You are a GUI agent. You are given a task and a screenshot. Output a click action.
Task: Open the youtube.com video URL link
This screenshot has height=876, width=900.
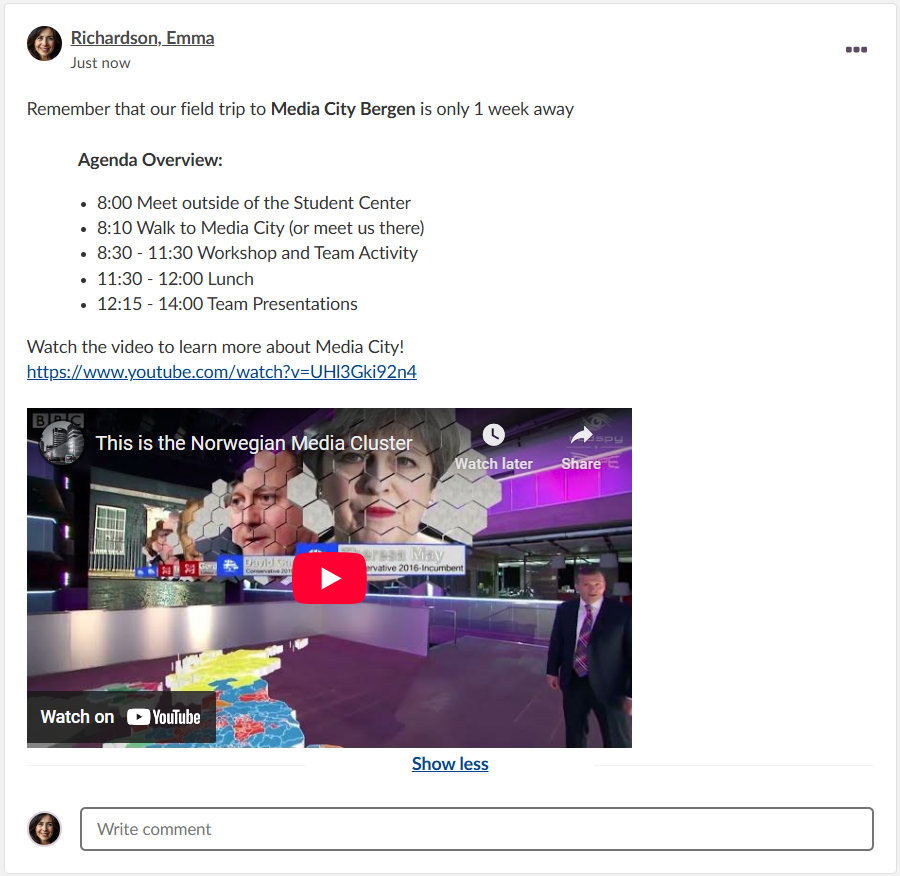(x=221, y=372)
